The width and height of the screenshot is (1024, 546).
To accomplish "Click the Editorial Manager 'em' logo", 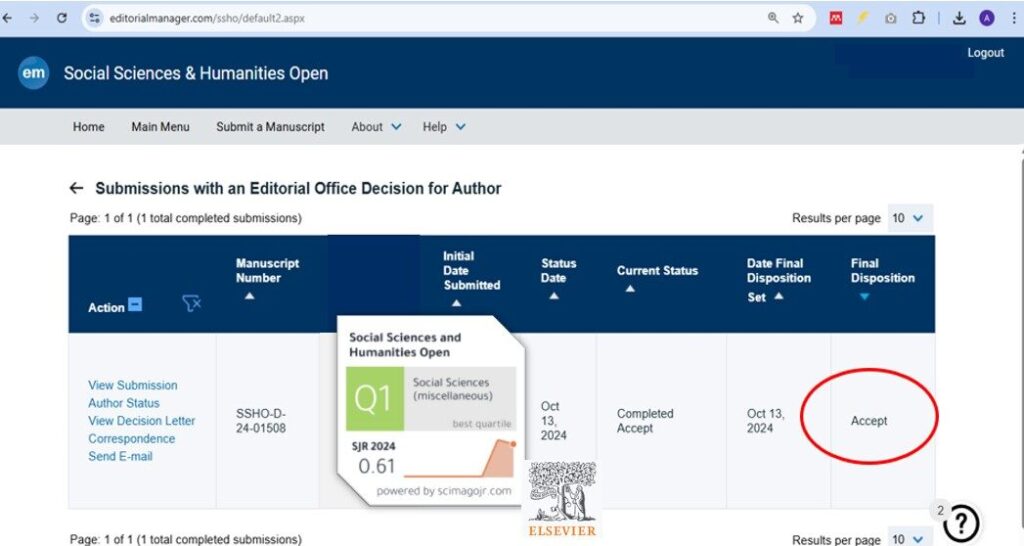I will coord(33,73).
